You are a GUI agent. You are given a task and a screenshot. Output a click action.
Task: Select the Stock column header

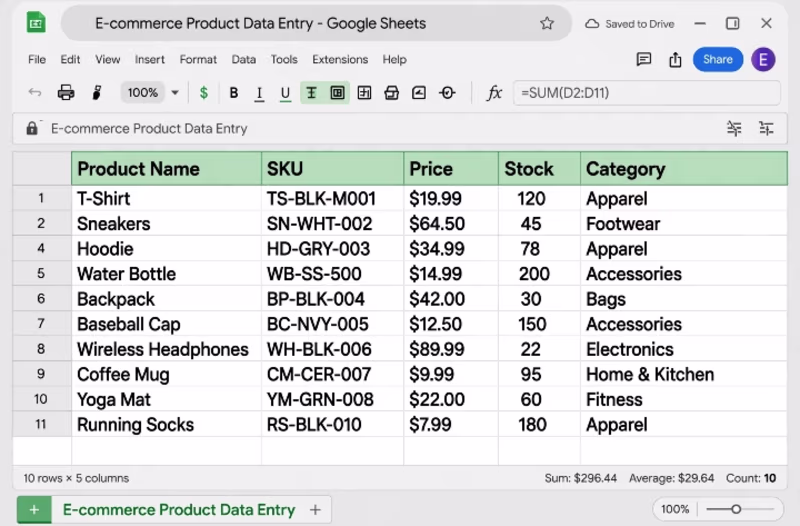click(539, 169)
